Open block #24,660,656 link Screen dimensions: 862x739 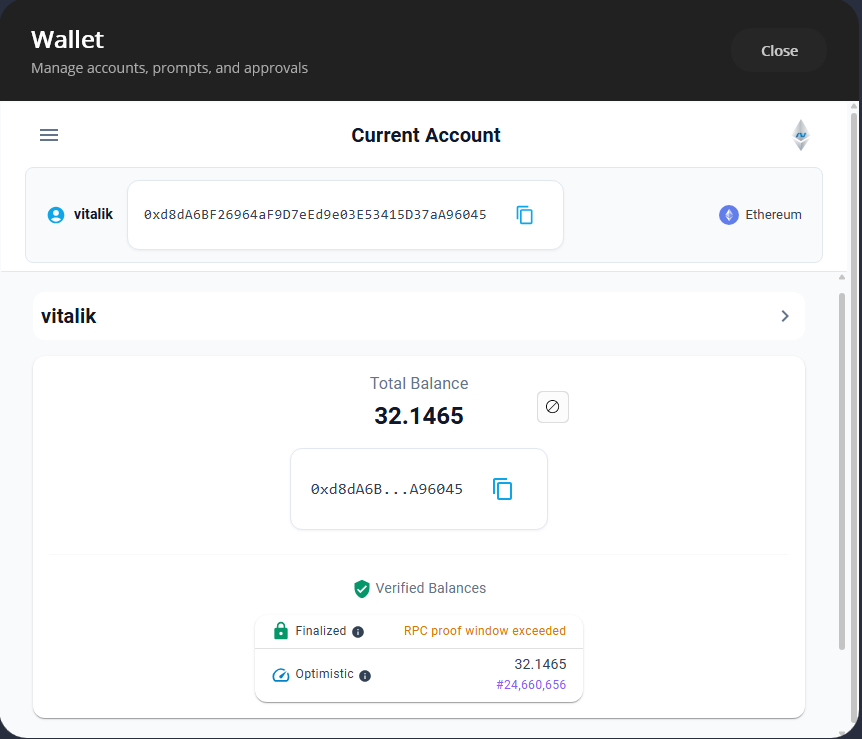531,684
